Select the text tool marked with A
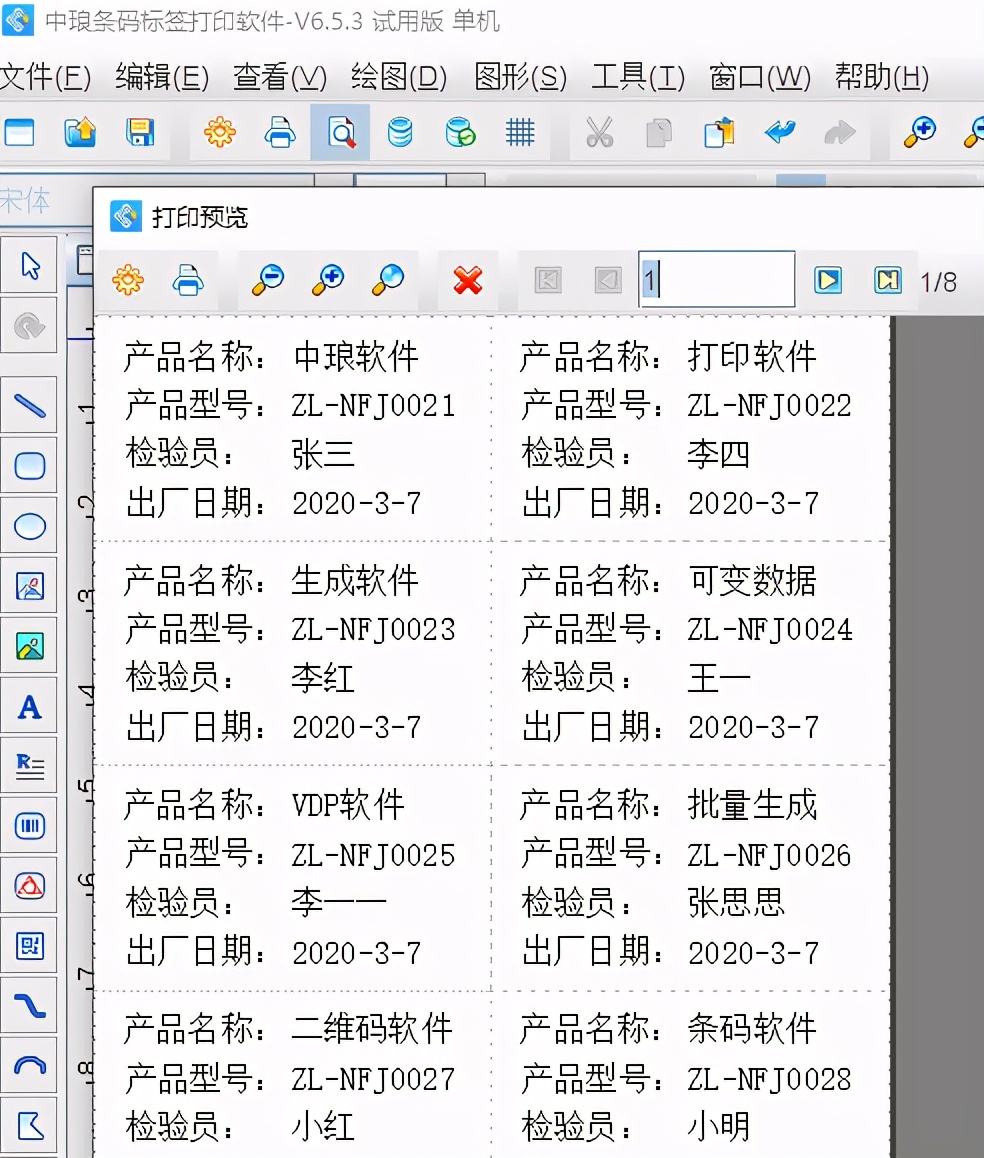Screen dimensions: 984x1158 [x=30, y=705]
